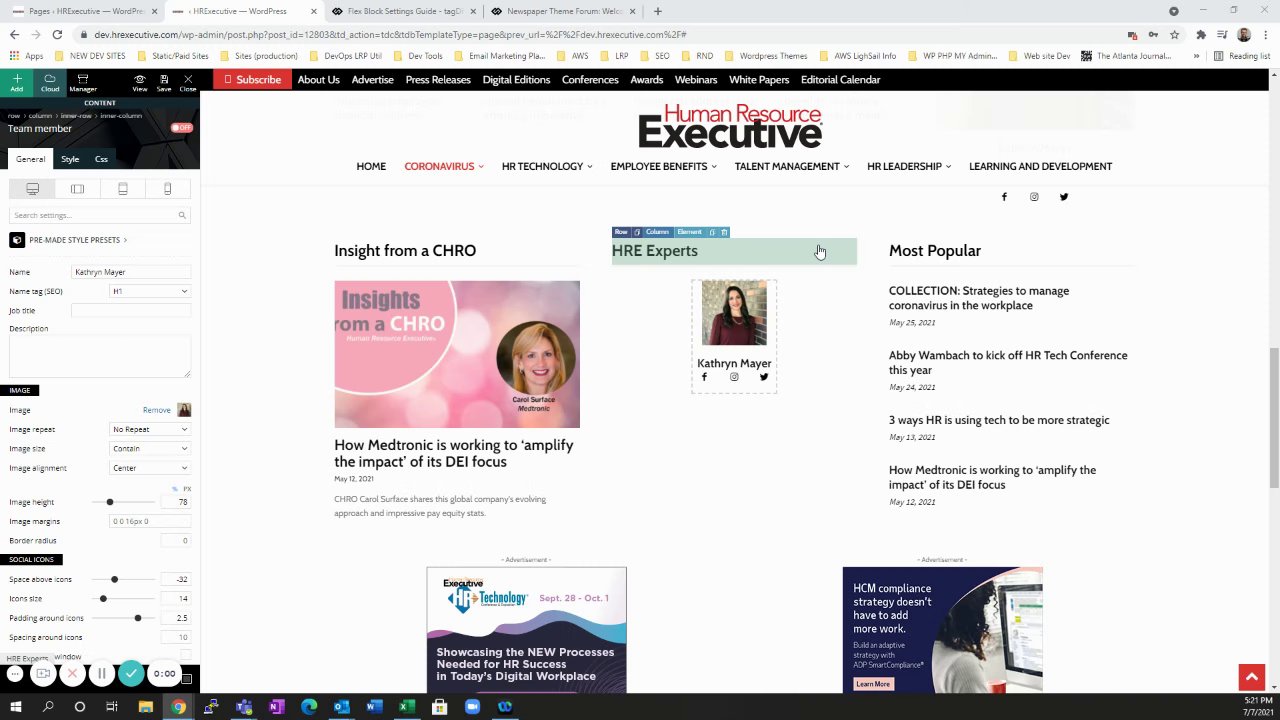Viewport: 1280px width, 720px height.
Task: Click the pre-made style presets cube icon
Action: coord(17,240)
